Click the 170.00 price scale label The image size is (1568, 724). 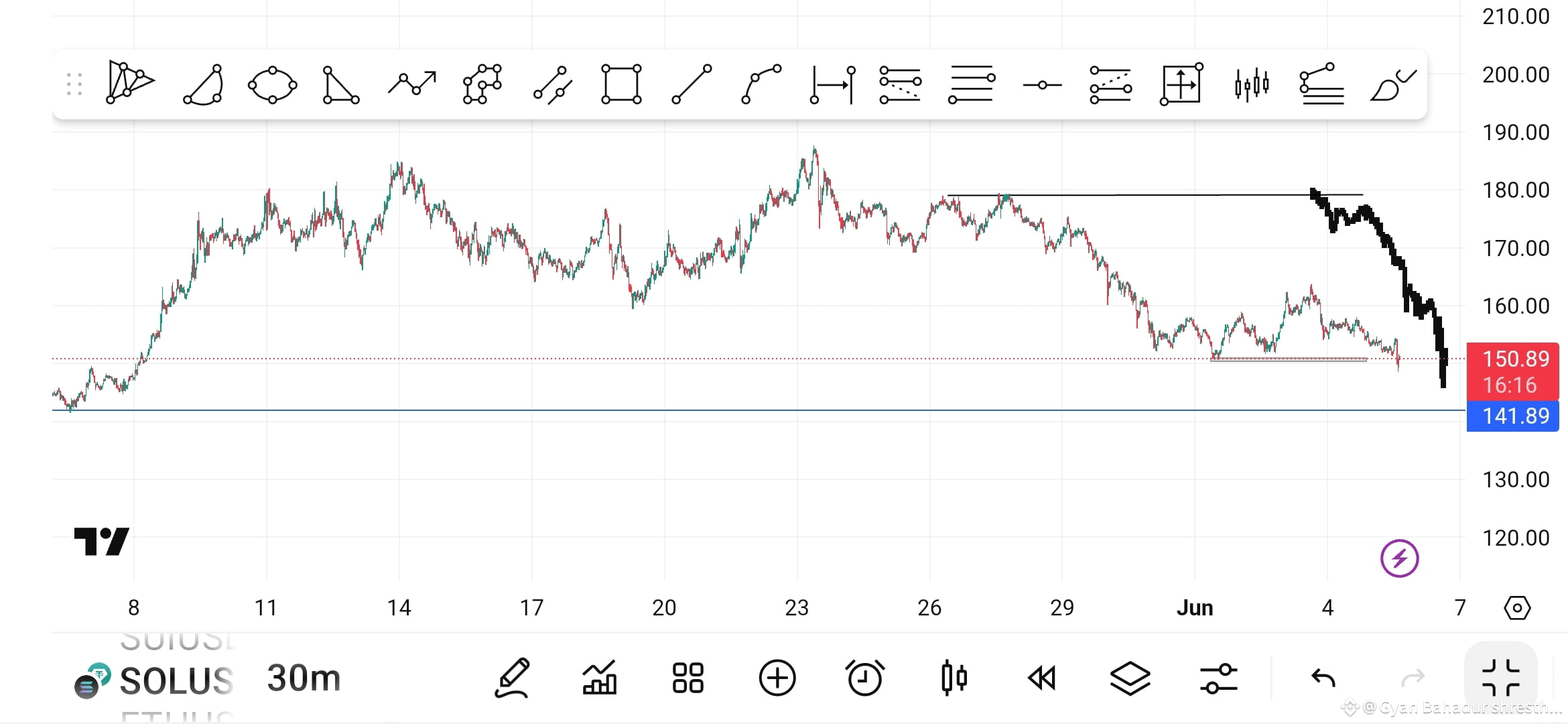[1516, 248]
